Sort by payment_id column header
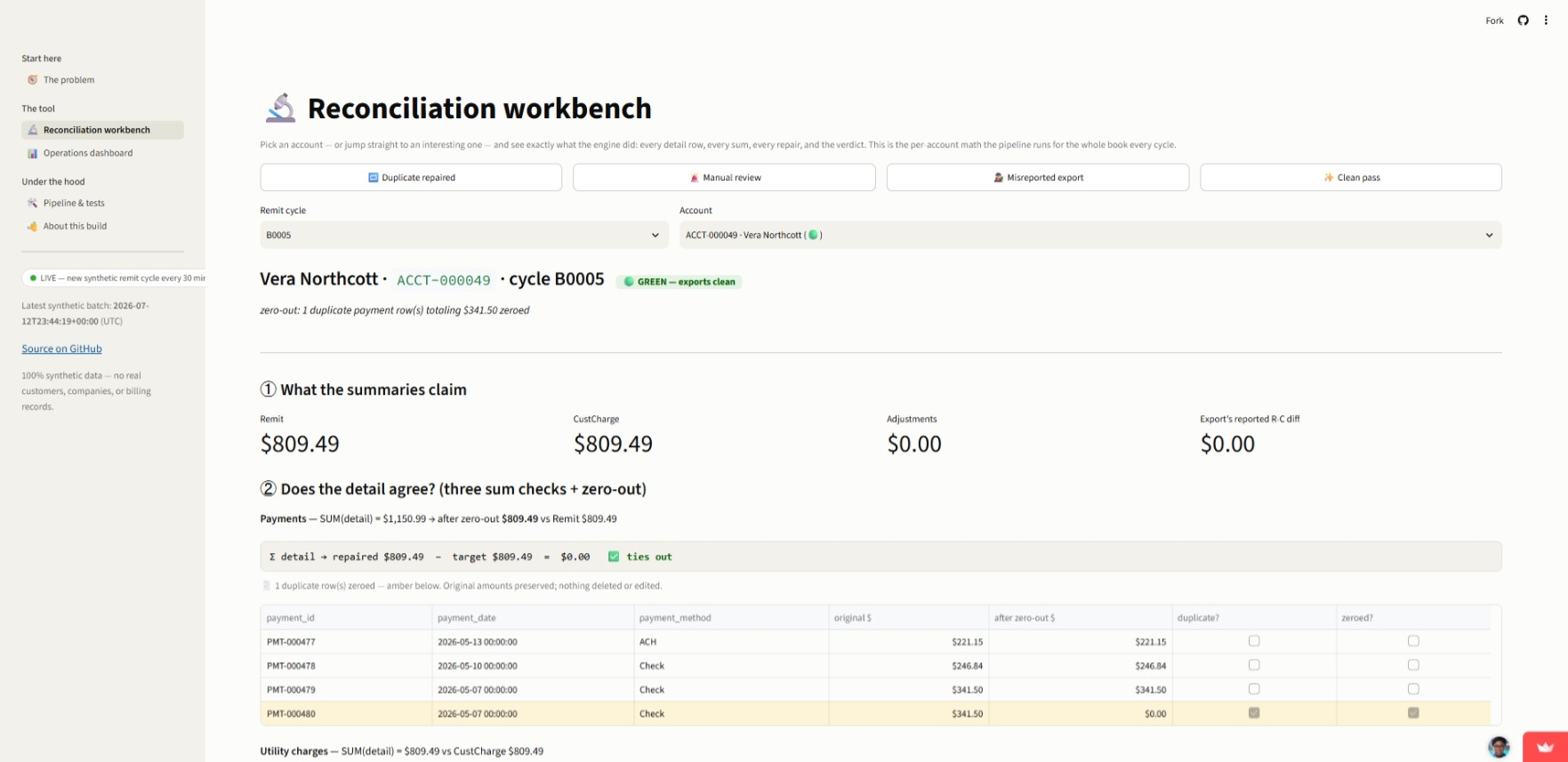The image size is (1568, 762). pos(346,618)
